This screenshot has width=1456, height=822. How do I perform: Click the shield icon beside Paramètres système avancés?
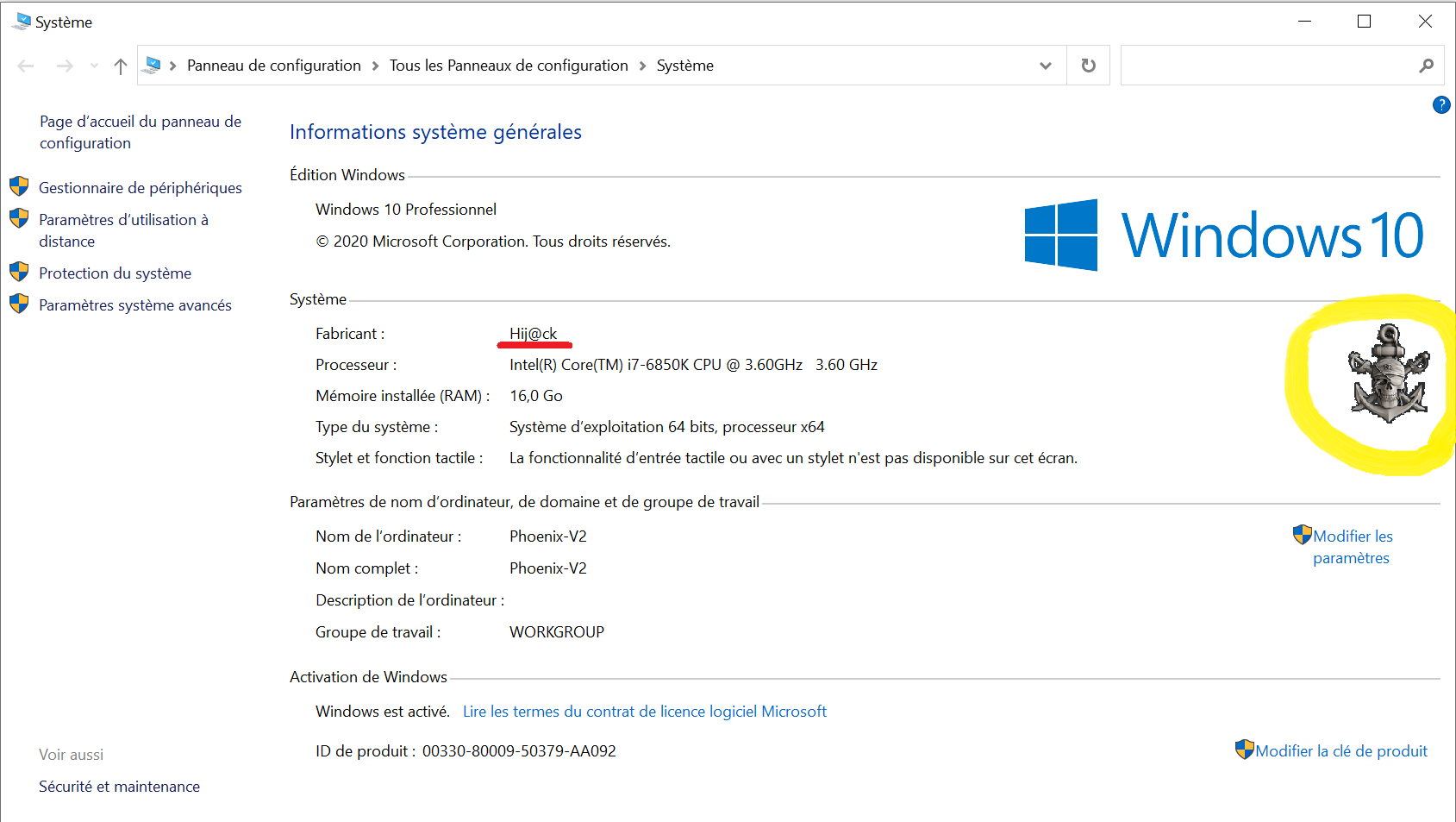[x=19, y=304]
